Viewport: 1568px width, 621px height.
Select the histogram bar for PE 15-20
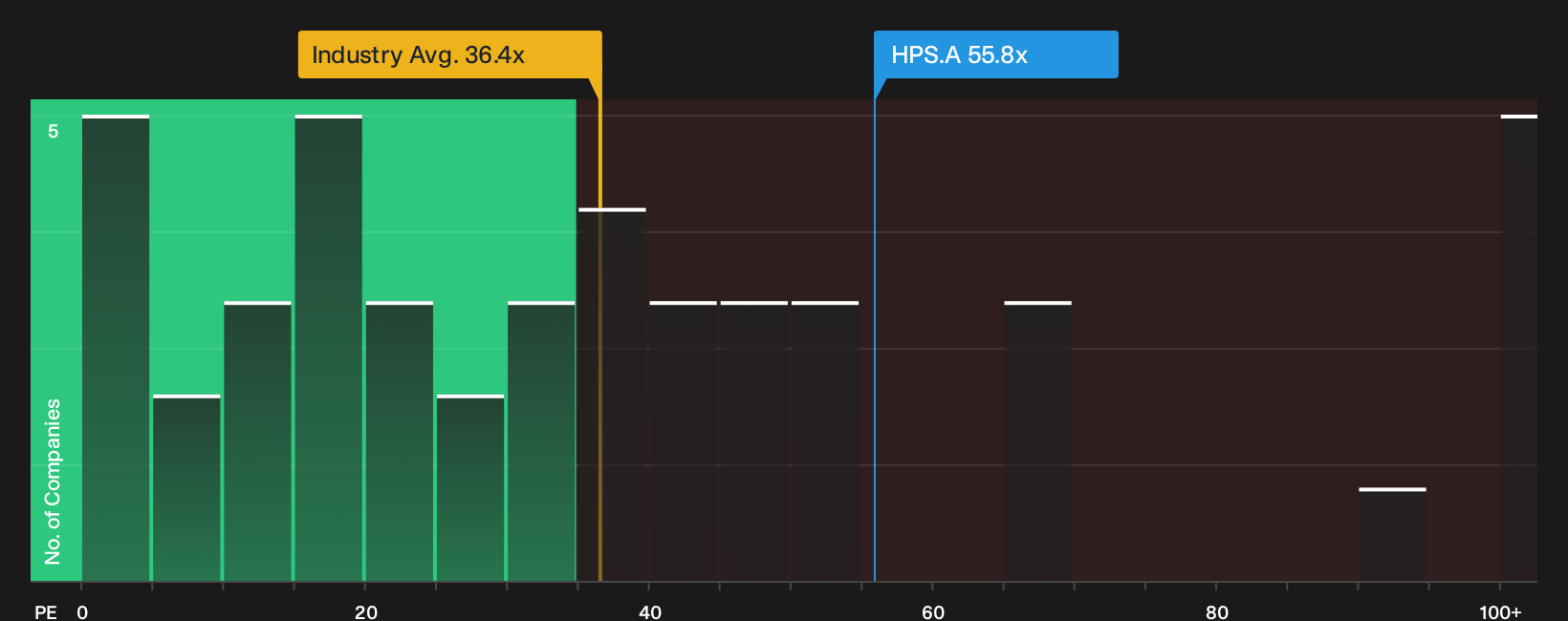329,348
